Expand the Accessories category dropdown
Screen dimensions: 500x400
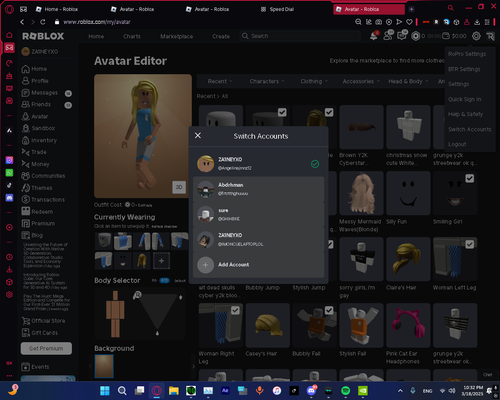361,81
